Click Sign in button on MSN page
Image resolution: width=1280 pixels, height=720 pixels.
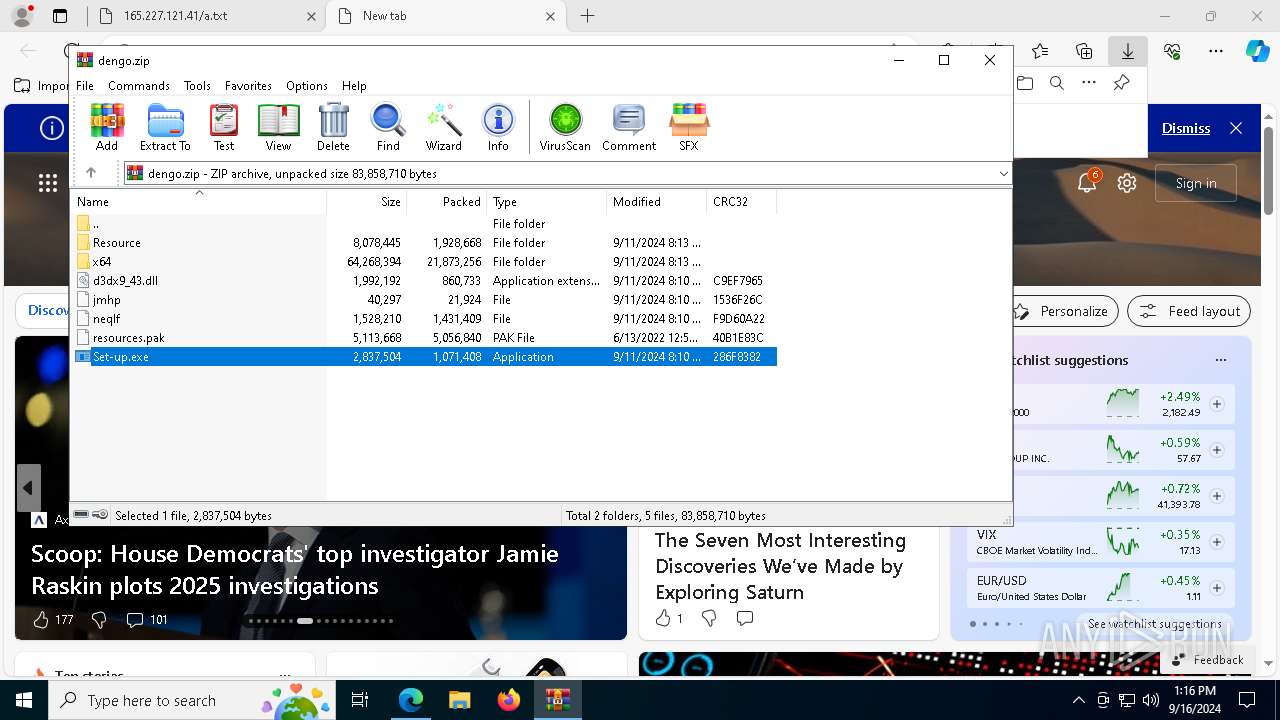(1196, 183)
